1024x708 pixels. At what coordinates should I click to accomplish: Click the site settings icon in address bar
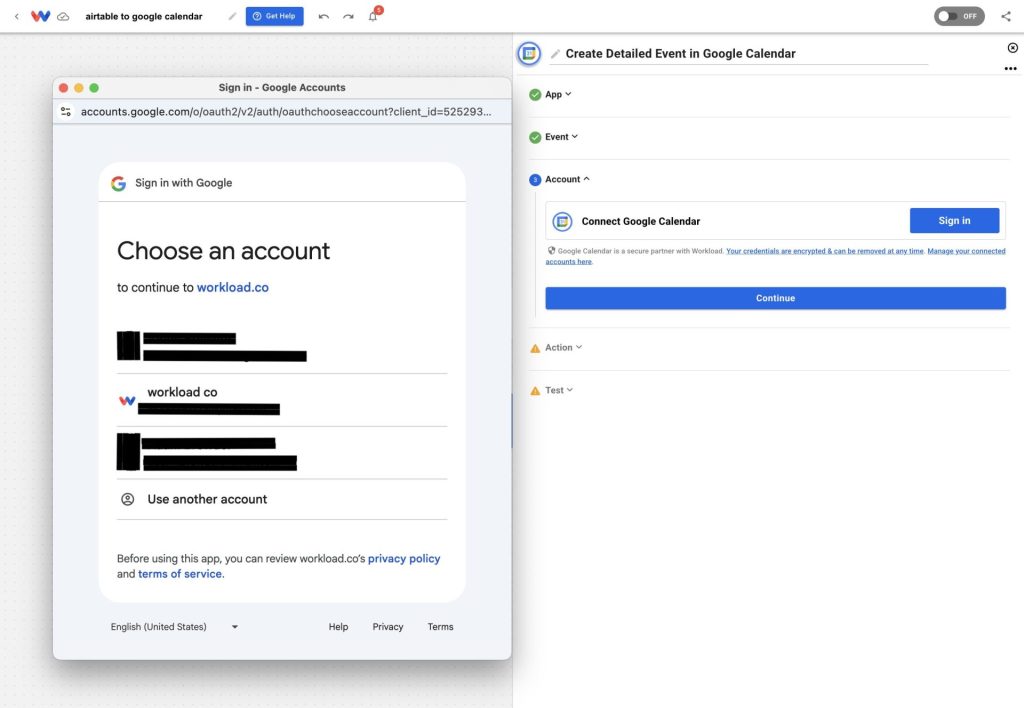pyautogui.click(x=66, y=112)
